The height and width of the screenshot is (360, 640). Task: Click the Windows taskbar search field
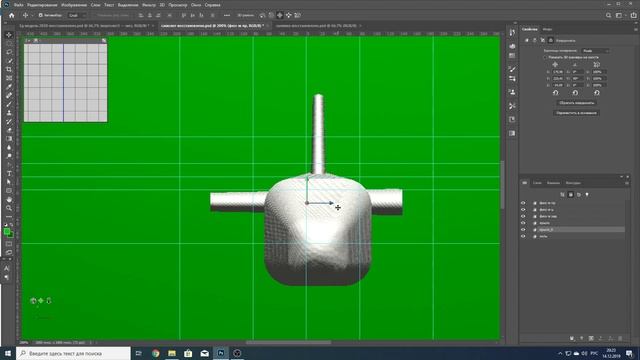(x=73, y=353)
